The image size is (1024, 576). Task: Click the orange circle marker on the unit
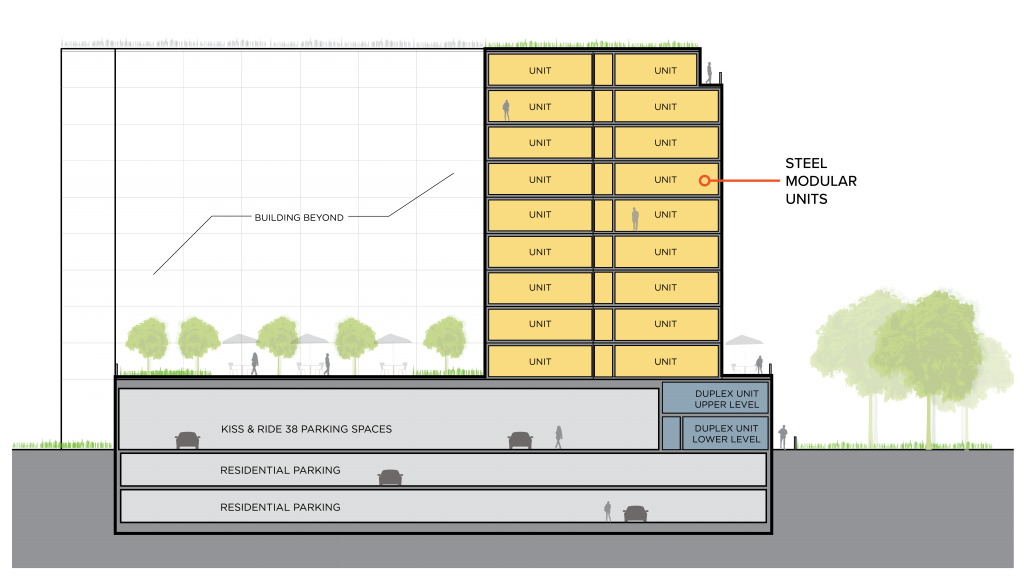pyautogui.click(x=704, y=181)
